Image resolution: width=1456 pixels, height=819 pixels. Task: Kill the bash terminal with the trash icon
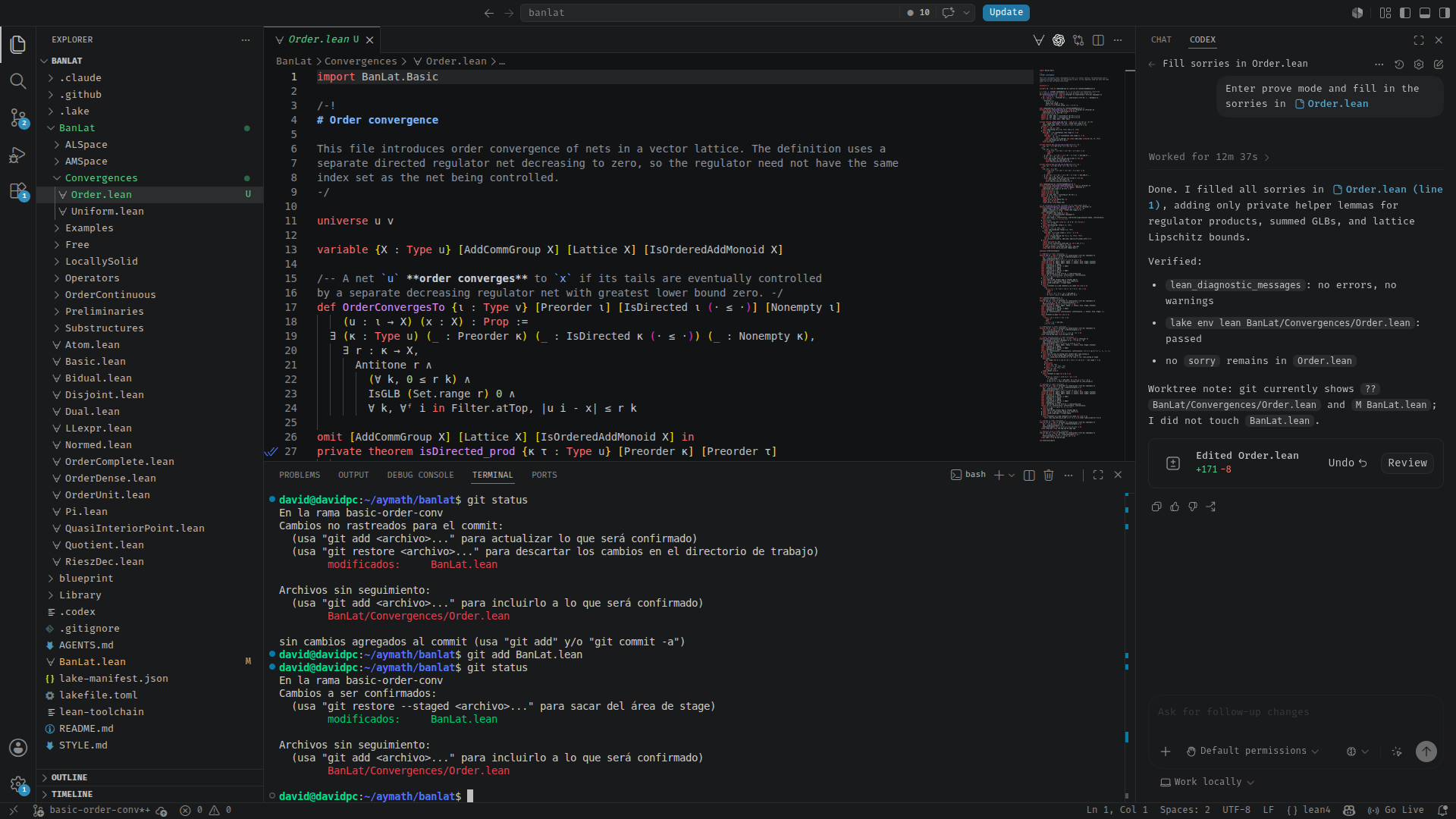(x=1049, y=475)
